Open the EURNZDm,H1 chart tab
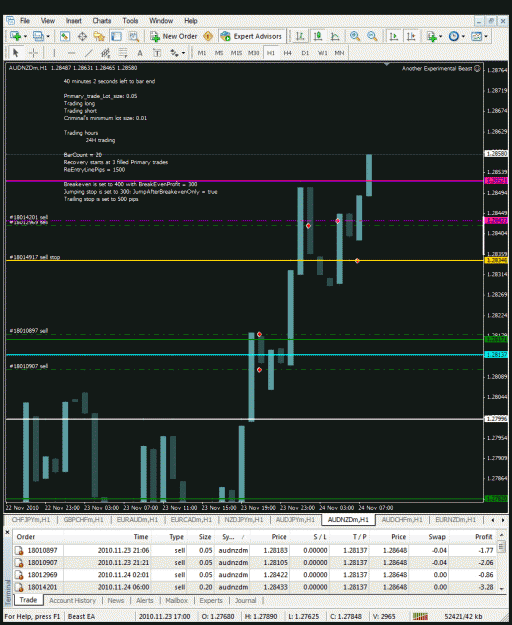The width and height of the screenshot is (512, 625). 455,520
